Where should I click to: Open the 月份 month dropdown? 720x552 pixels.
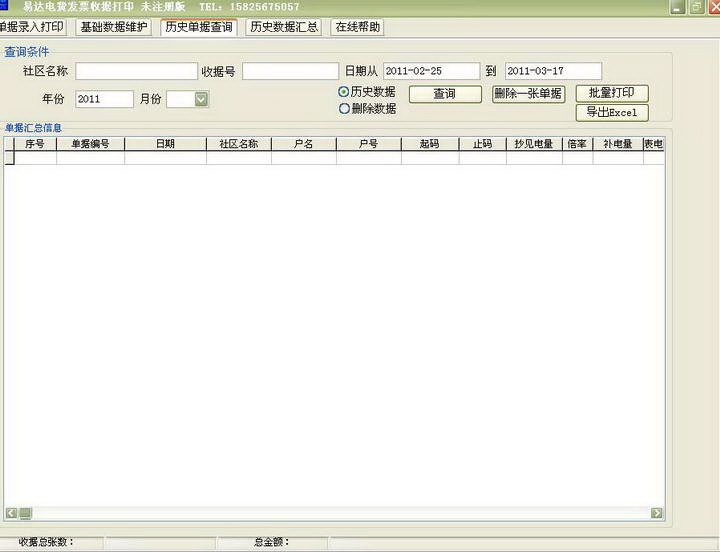(x=201, y=99)
